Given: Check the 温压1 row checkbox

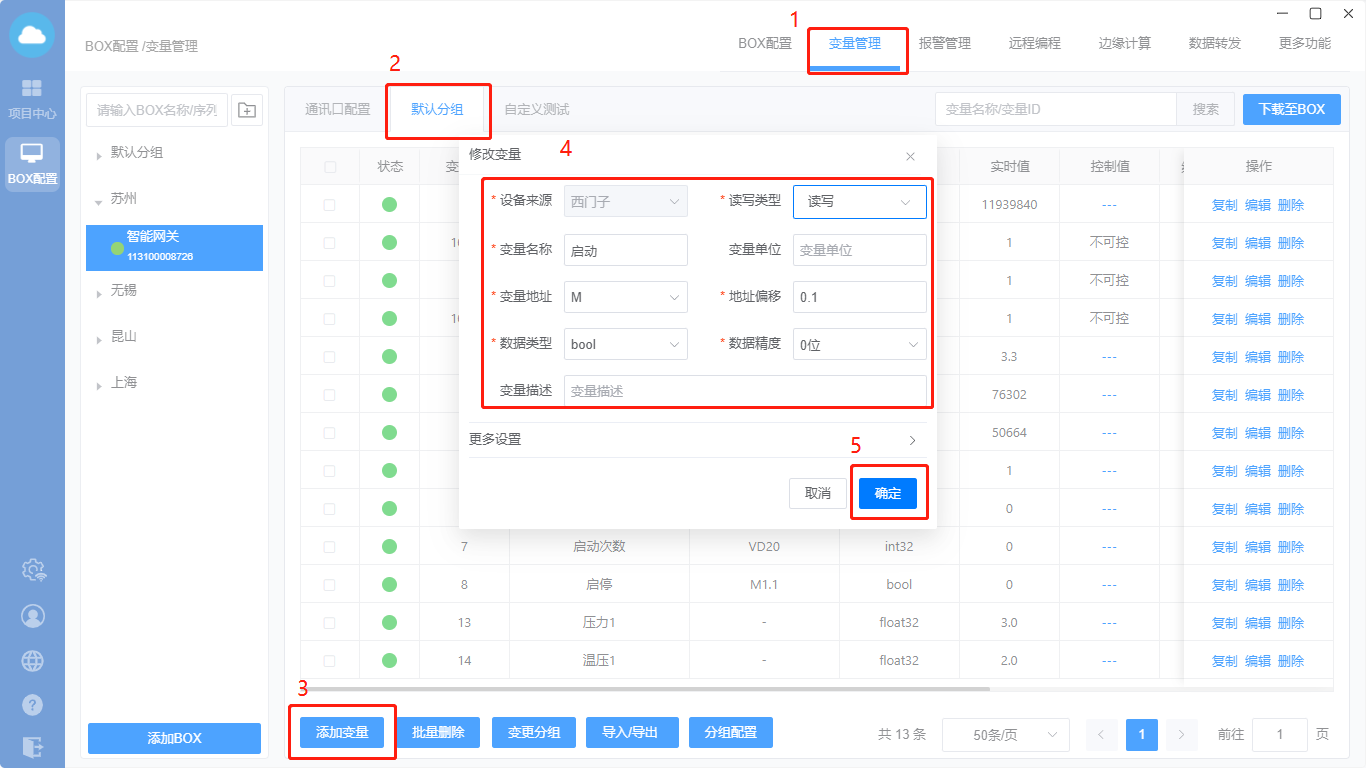Looking at the screenshot, I should click(330, 661).
